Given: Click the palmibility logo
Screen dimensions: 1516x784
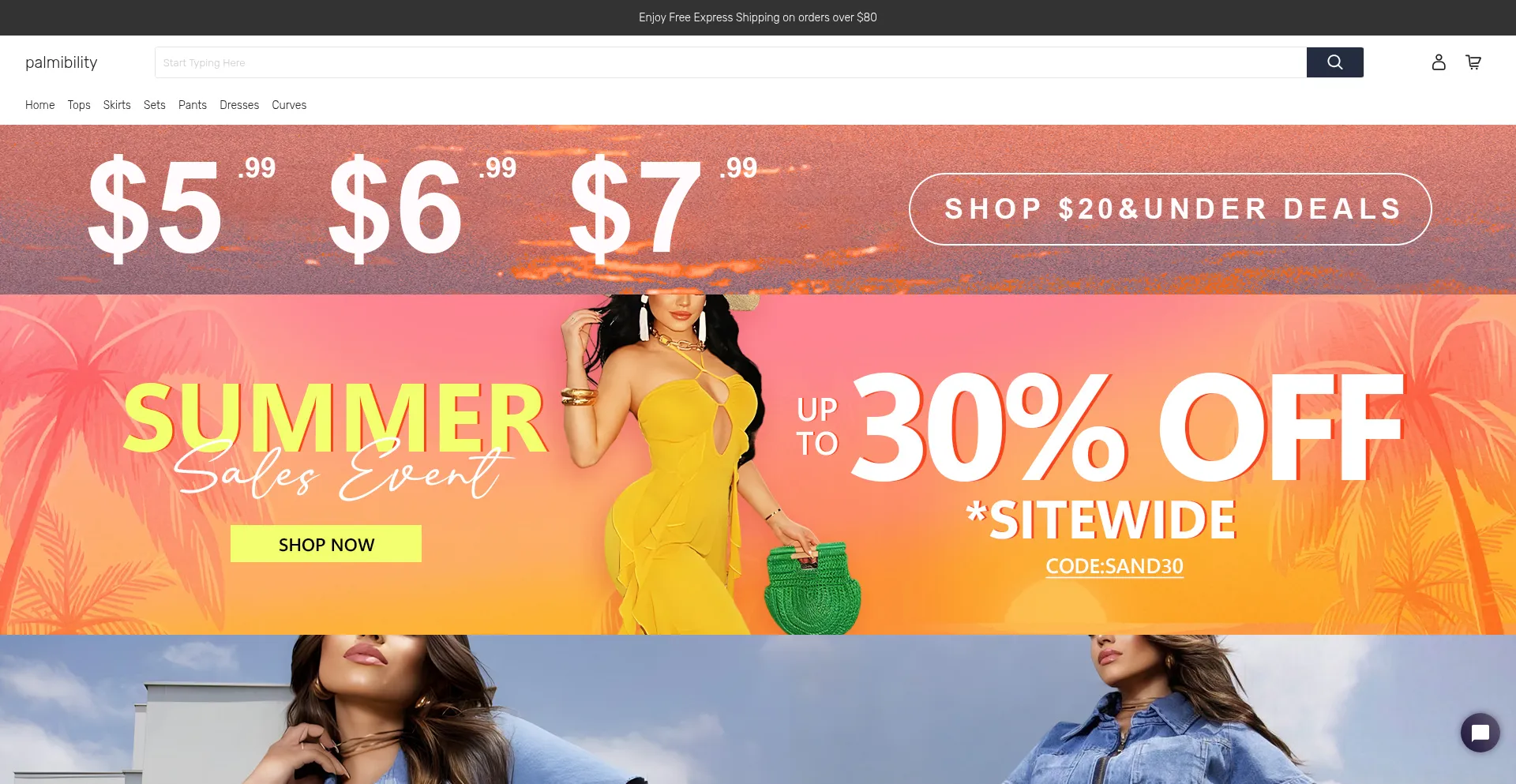Looking at the screenshot, I should point(61,62).
